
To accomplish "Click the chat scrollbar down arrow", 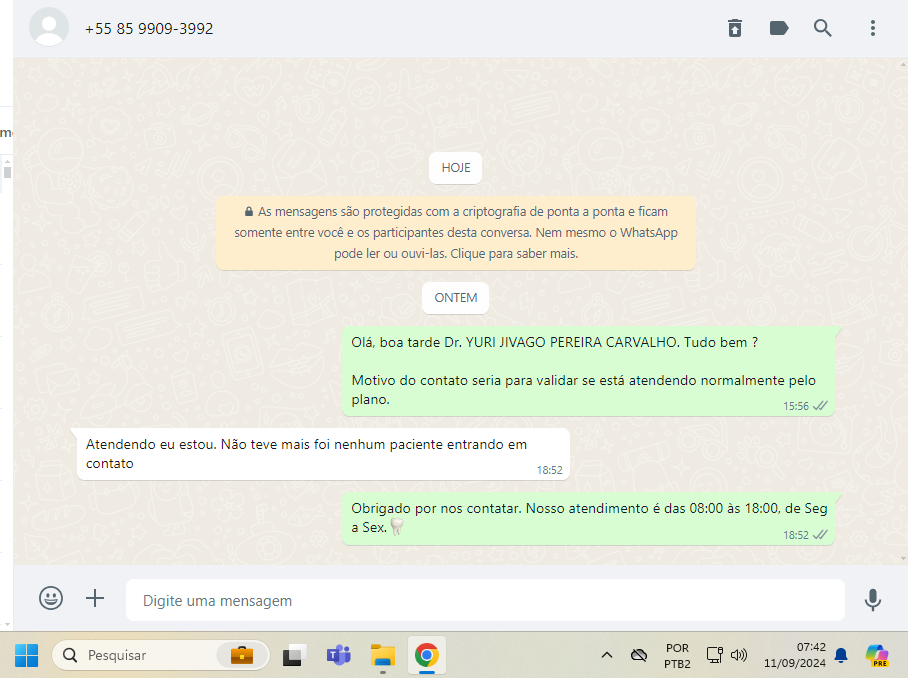I will click(x=904, y=559).
